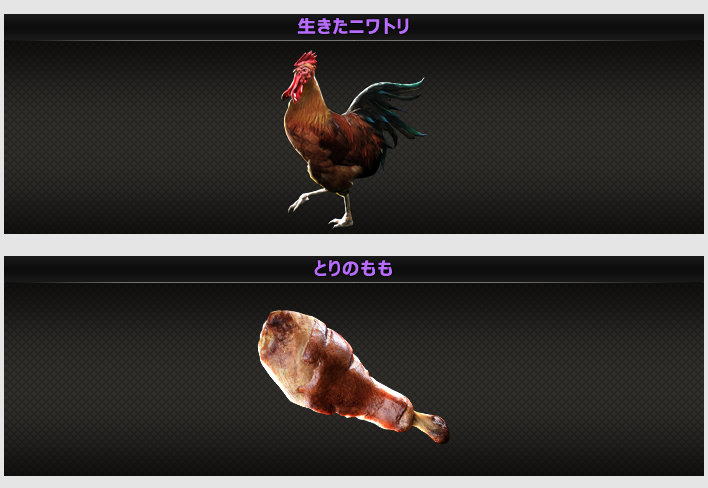Click the live rooster image

click(353, 139)
